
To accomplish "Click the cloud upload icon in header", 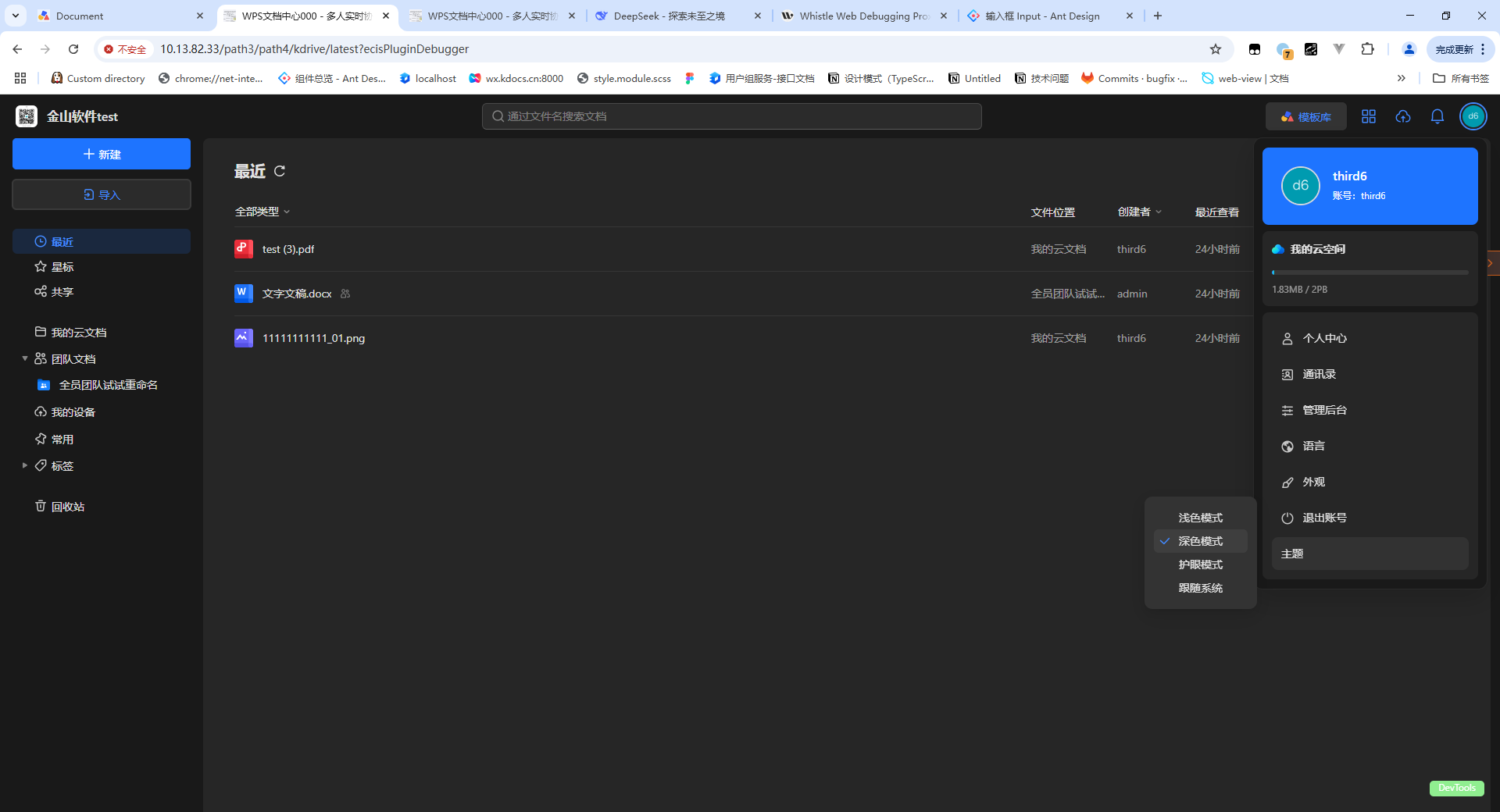I will 1403,116.
